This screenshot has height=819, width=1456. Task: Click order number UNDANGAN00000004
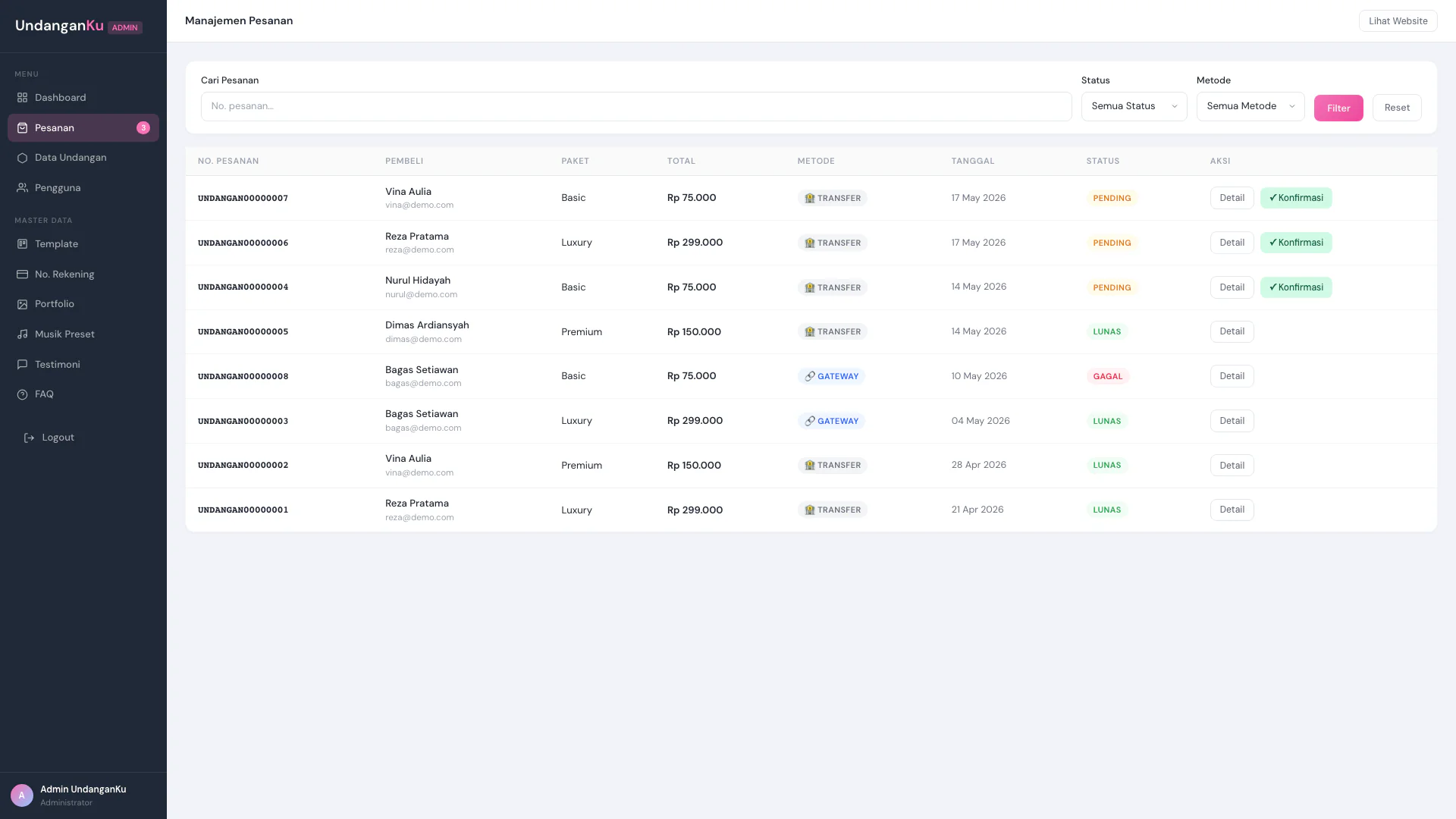click(x=243, y=287)
